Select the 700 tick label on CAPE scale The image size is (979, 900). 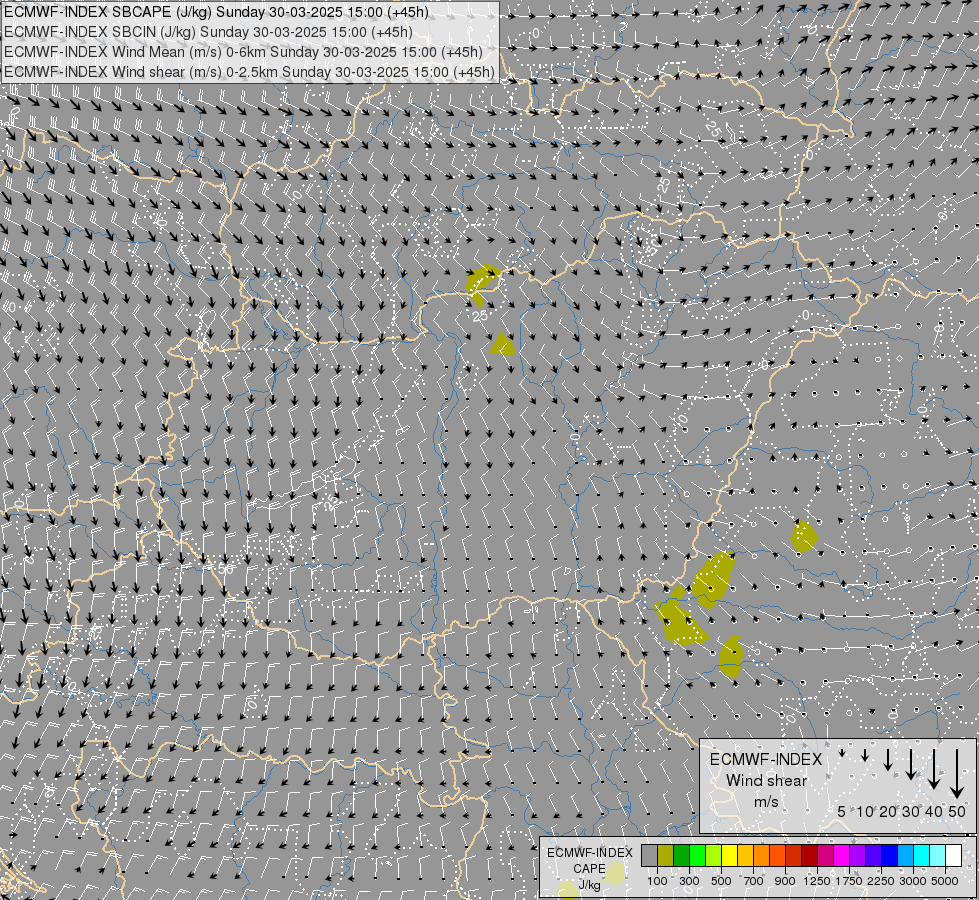click(754, 881)
